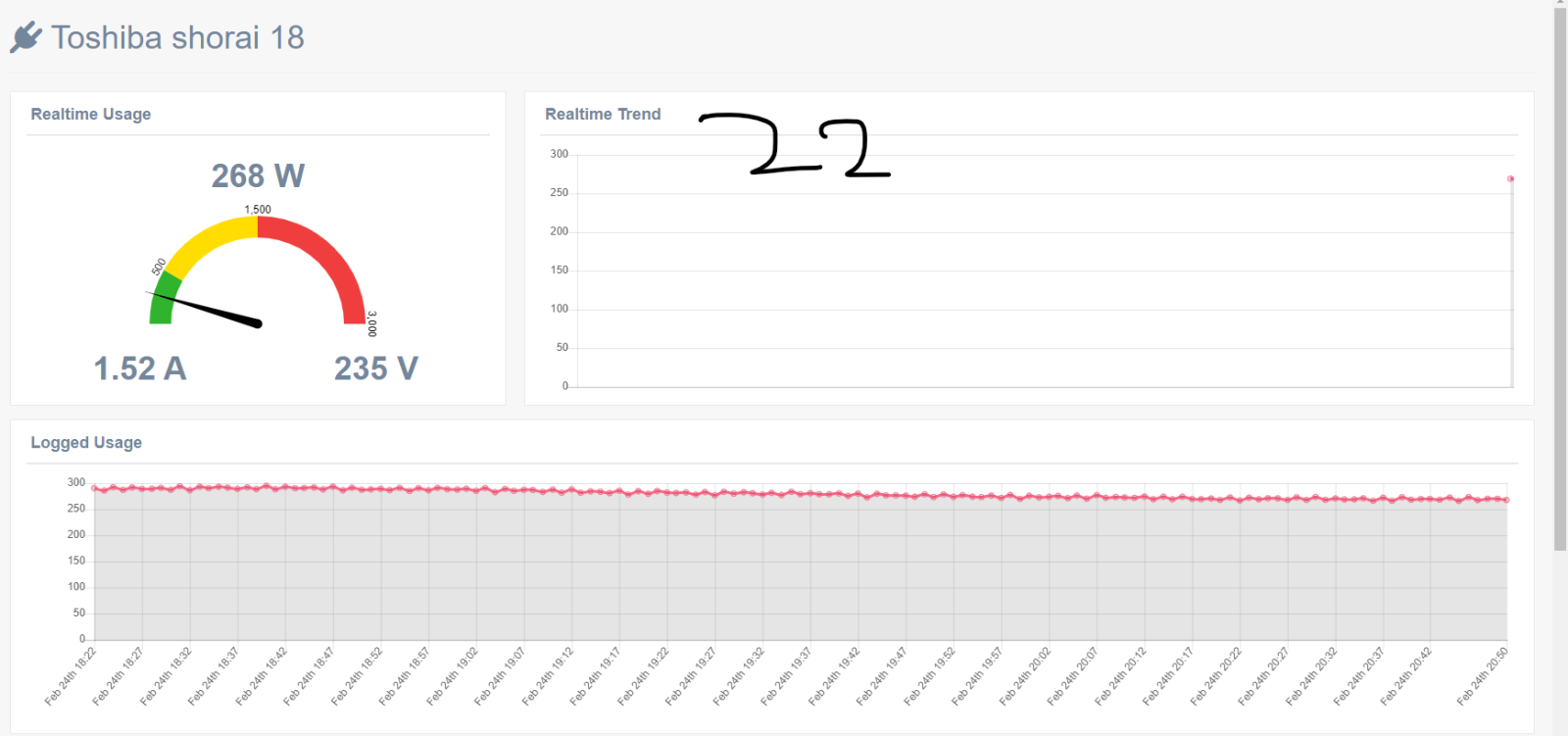Click the 1.52 A current reading
The height and width of the screenshot is (736, 1568).
(x=140, y=368)
